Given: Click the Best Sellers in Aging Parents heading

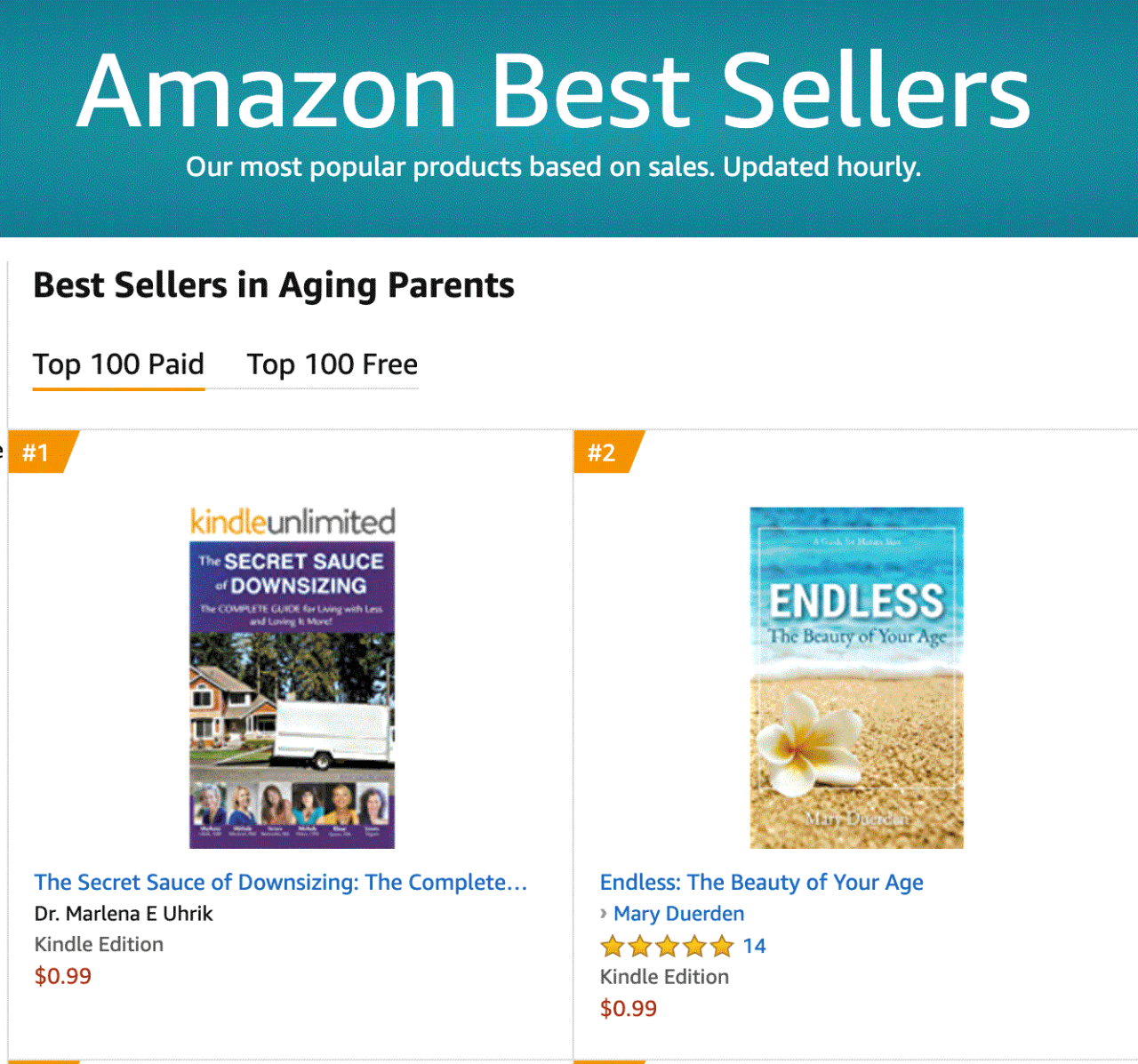Looking at the screenshot, I should [274, 285].
